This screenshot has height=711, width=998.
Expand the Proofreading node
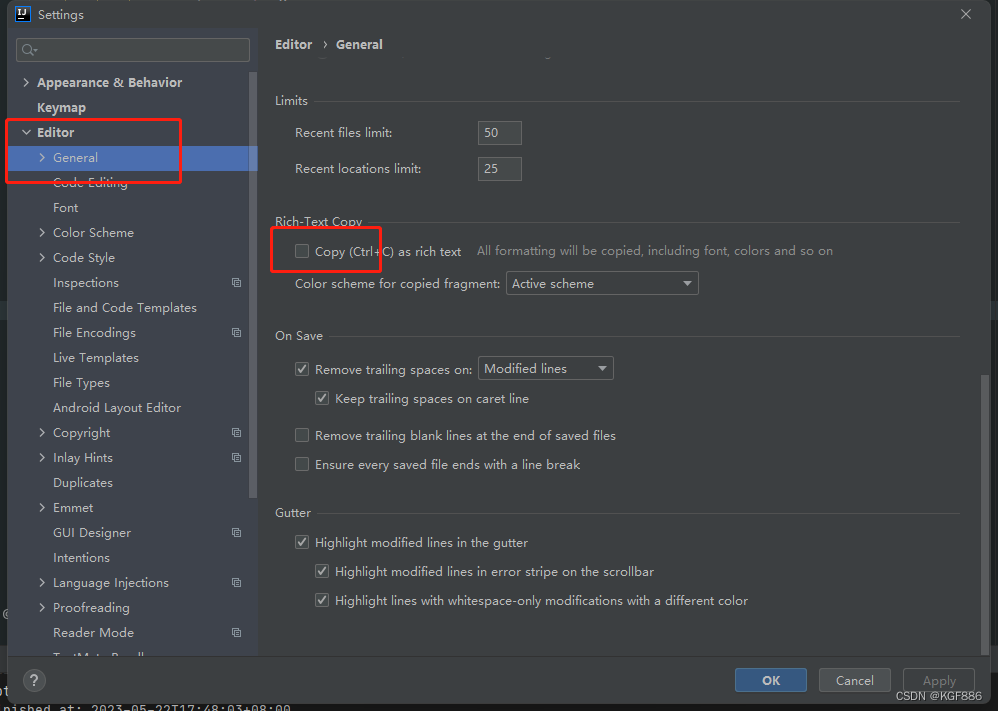(x=42, y=607)
